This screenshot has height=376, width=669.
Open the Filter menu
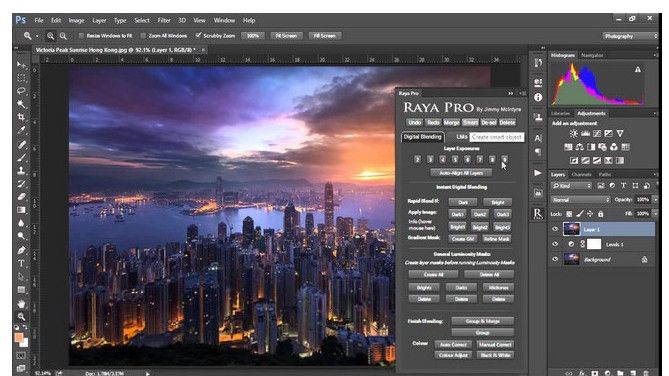point(164,20)
